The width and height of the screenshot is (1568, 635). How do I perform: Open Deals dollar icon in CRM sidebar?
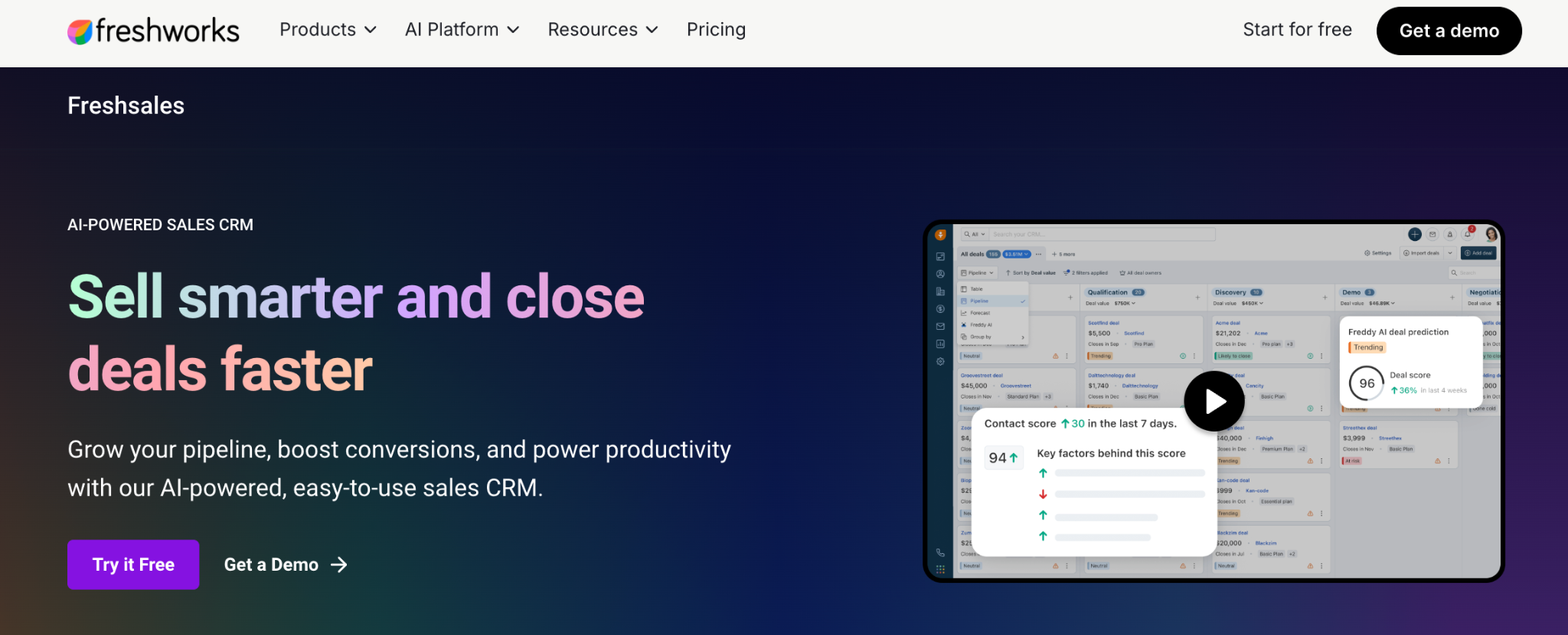[x=940, y=309]
